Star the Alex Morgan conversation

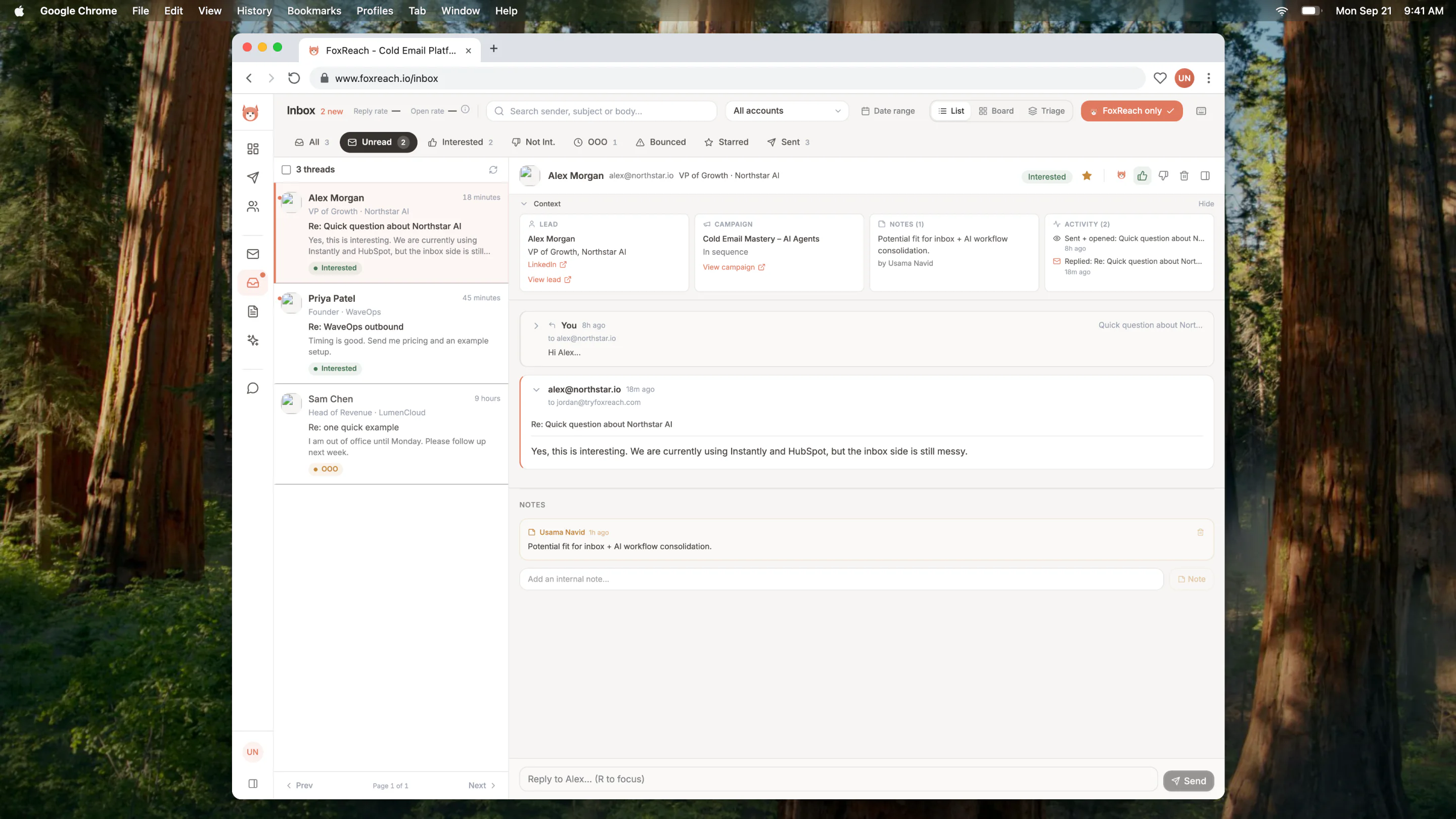[1086, 176]
